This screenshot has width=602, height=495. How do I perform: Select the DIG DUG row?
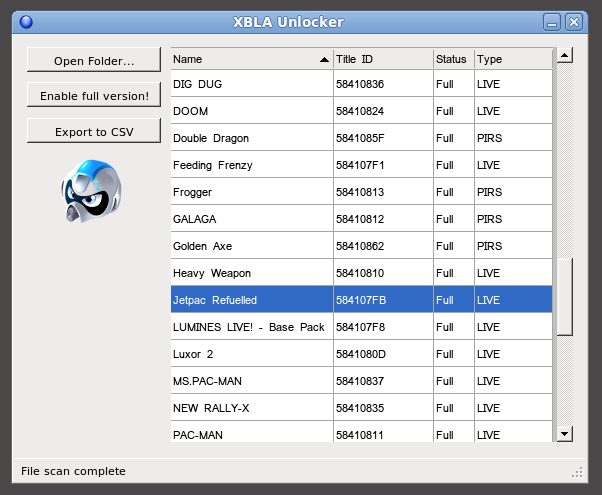pyautogui.click(x=362, y=84)
